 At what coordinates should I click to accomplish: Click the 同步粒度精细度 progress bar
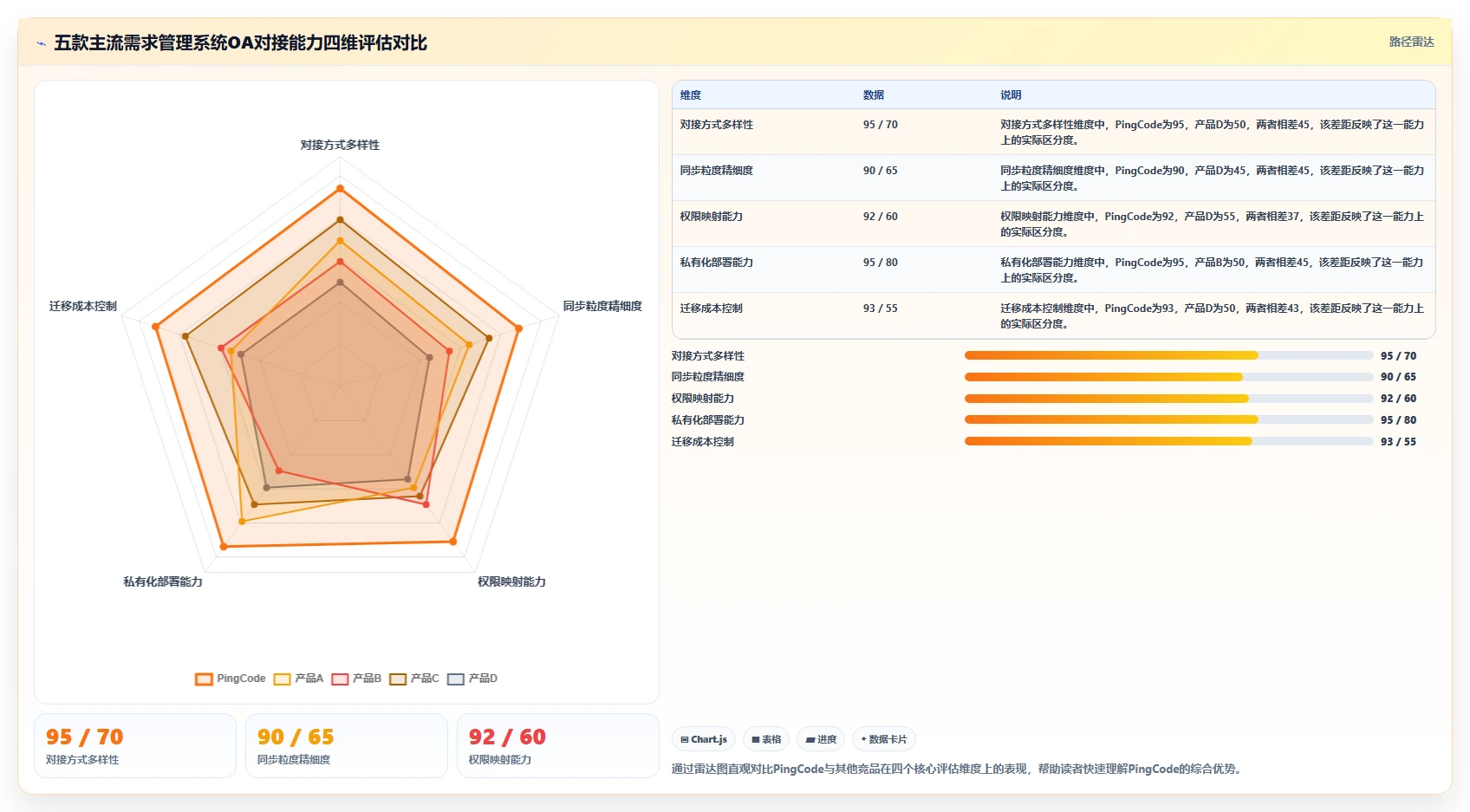(x=1168, y=377)
